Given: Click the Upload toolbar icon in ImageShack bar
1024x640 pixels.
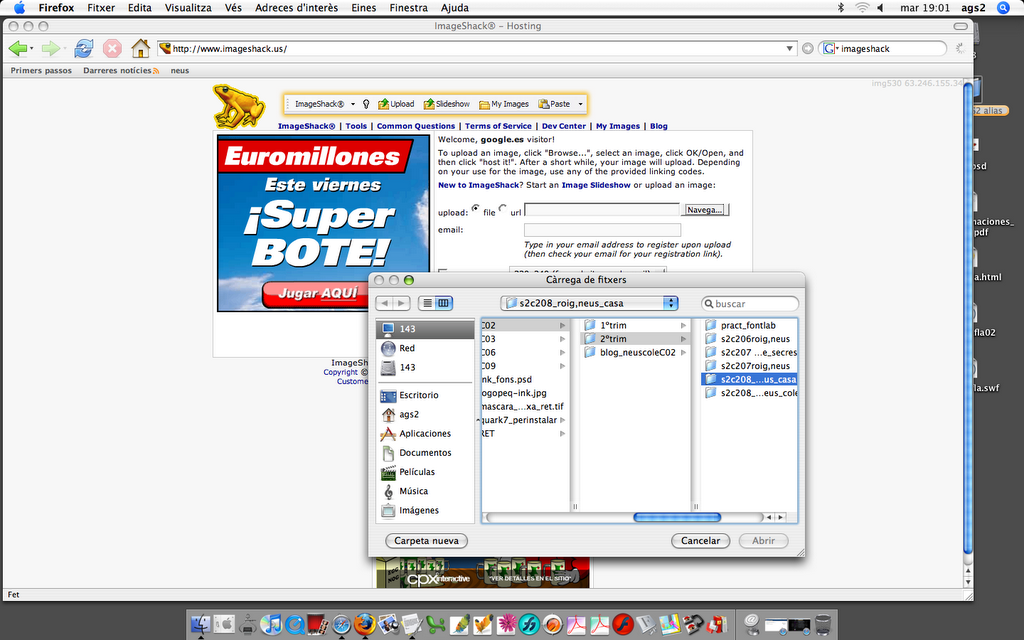Looking at the screenshot, I should point(396,104).
